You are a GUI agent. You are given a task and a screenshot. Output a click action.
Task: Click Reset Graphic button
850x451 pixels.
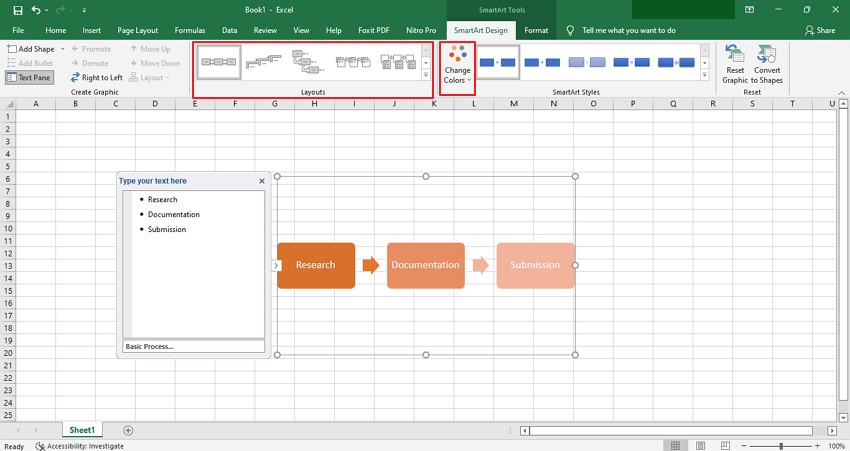coord(735,65)
